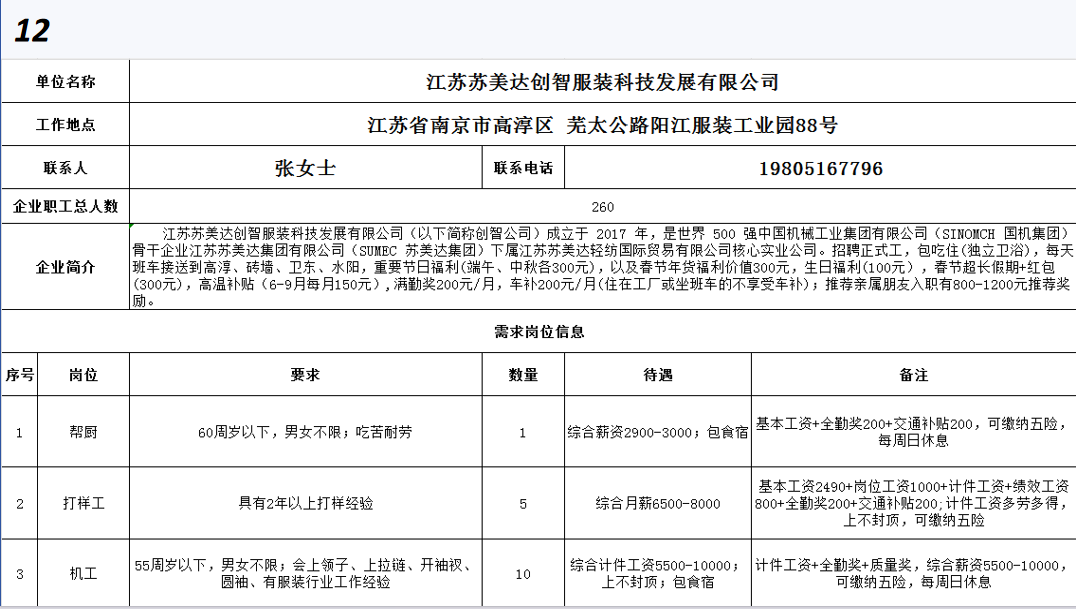Click the 机工 job position cell
The width and height of the screenshot is (1076, 609).
pyautogui.click(x=83, y=574)
